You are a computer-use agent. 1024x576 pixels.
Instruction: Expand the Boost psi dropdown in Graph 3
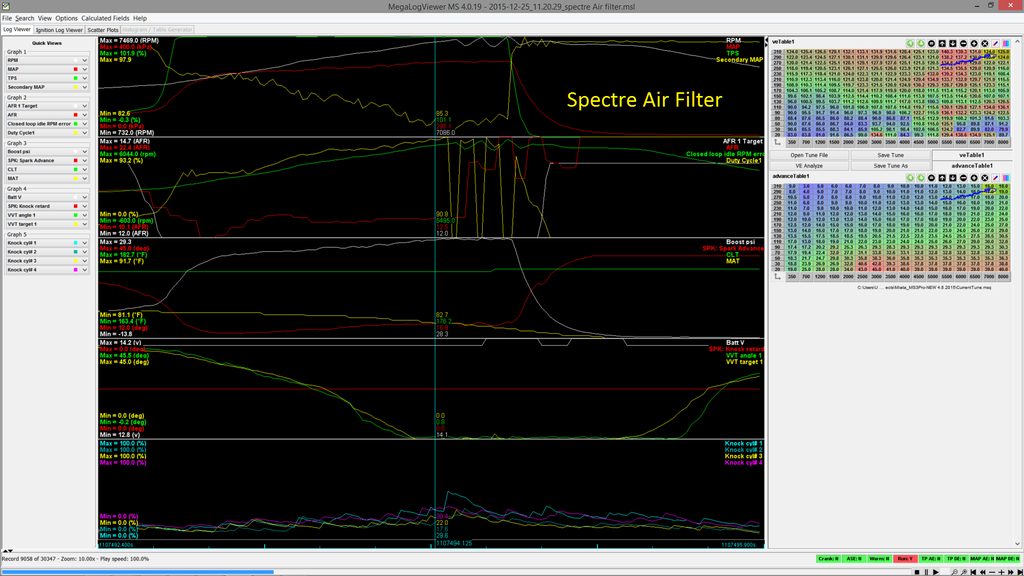pyautogui.click(x=85, y=151)
